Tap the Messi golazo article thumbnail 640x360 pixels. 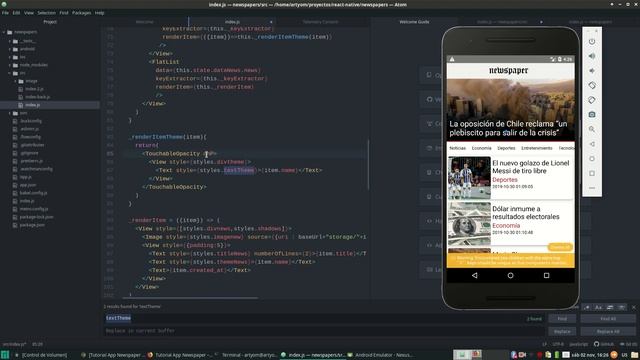coord(469,178)
